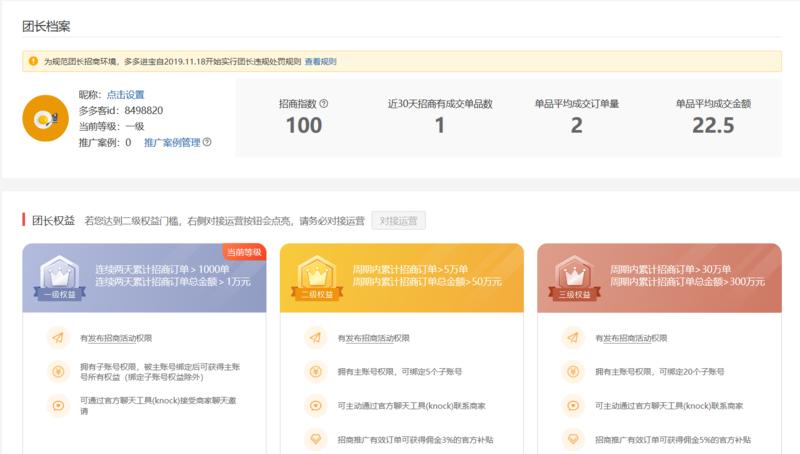This screenshot has width=800, height=454.
Task: Click chat icon in 二级权益 card
Action: click(315, 406)
